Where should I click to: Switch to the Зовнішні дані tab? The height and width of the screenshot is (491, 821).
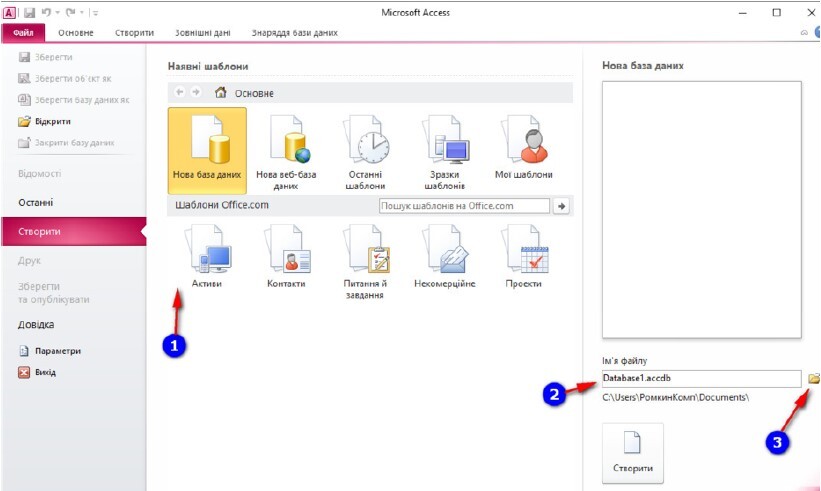point(203,32)
